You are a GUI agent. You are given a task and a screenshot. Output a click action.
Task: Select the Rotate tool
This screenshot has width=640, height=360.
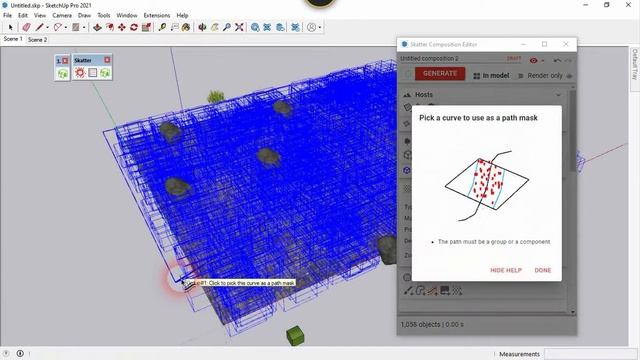pyautogui.click(x=134, y=27)
